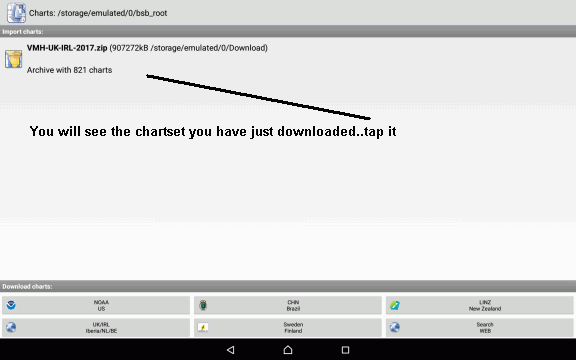
Task: Tap the Android home navigation button
Action: pos(288,350)
